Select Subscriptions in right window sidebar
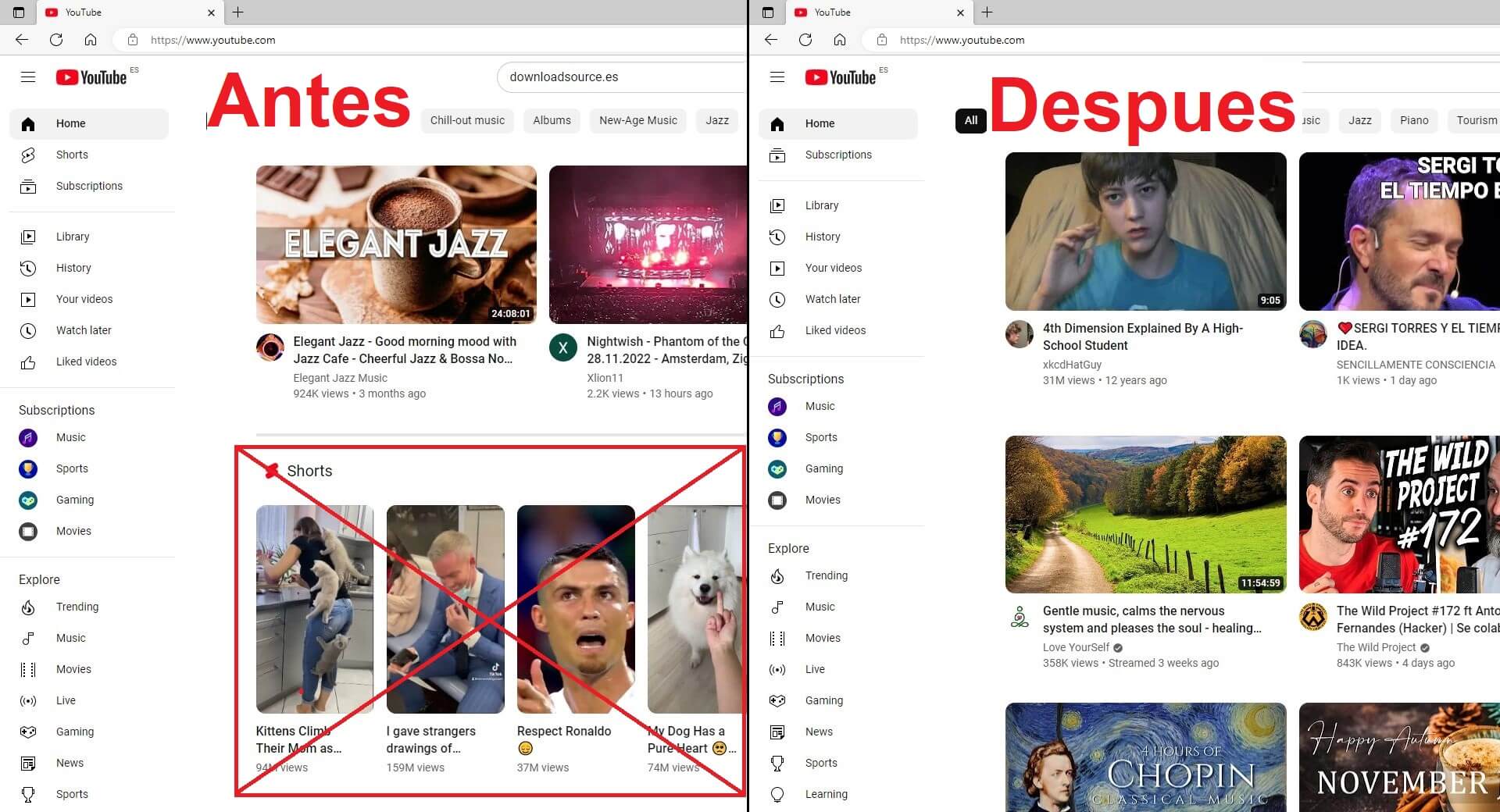 838,155
